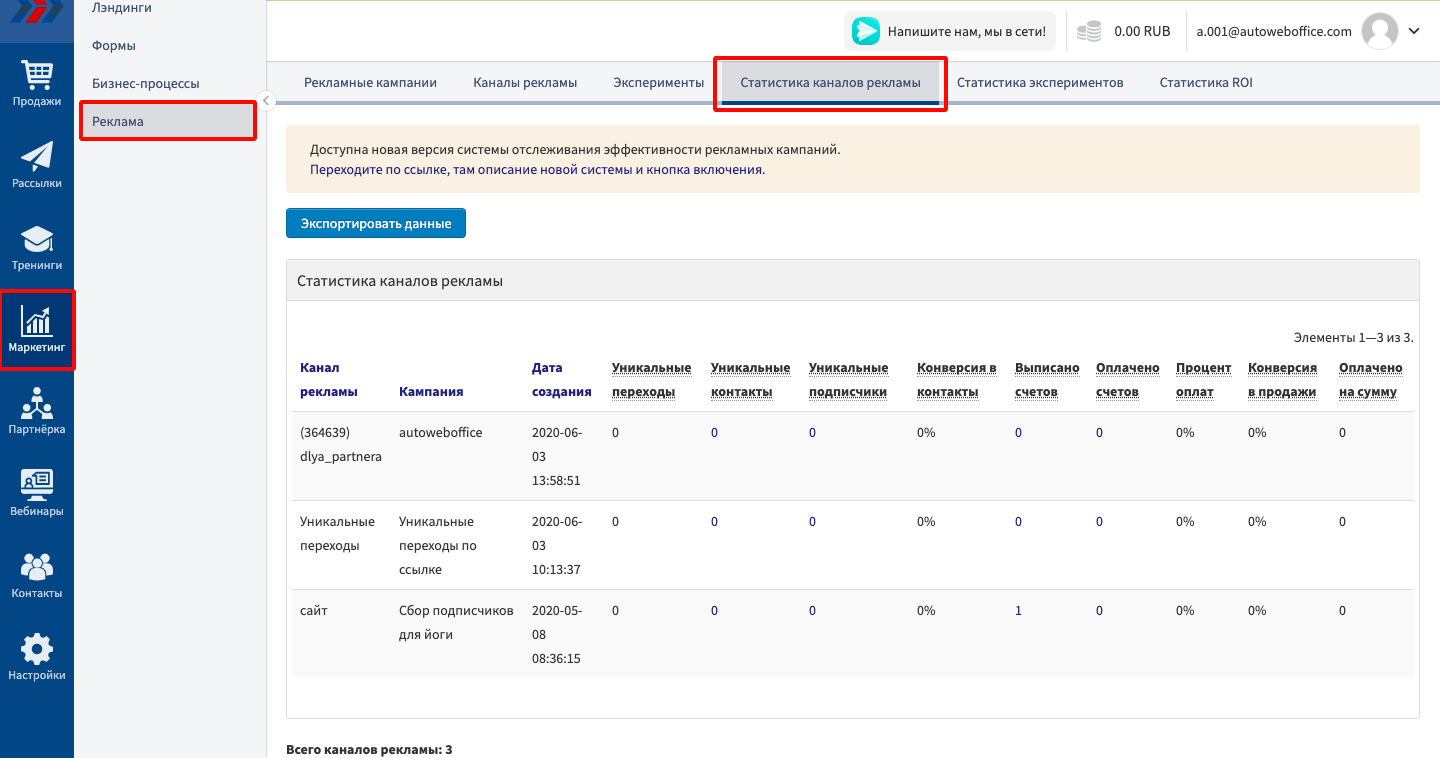Go to Тренинги graduation cap icon
The height and width of the screenshot is (758, 1440).
[x=37, y=240]
